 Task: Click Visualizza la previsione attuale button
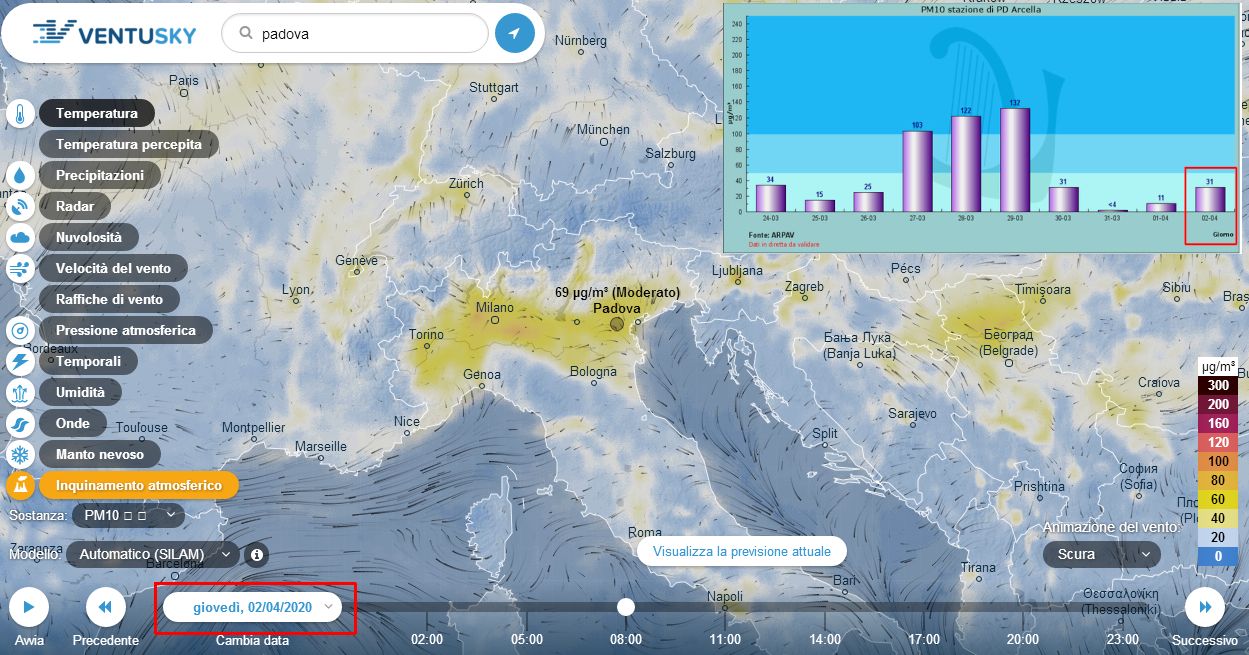click(741, 551)
